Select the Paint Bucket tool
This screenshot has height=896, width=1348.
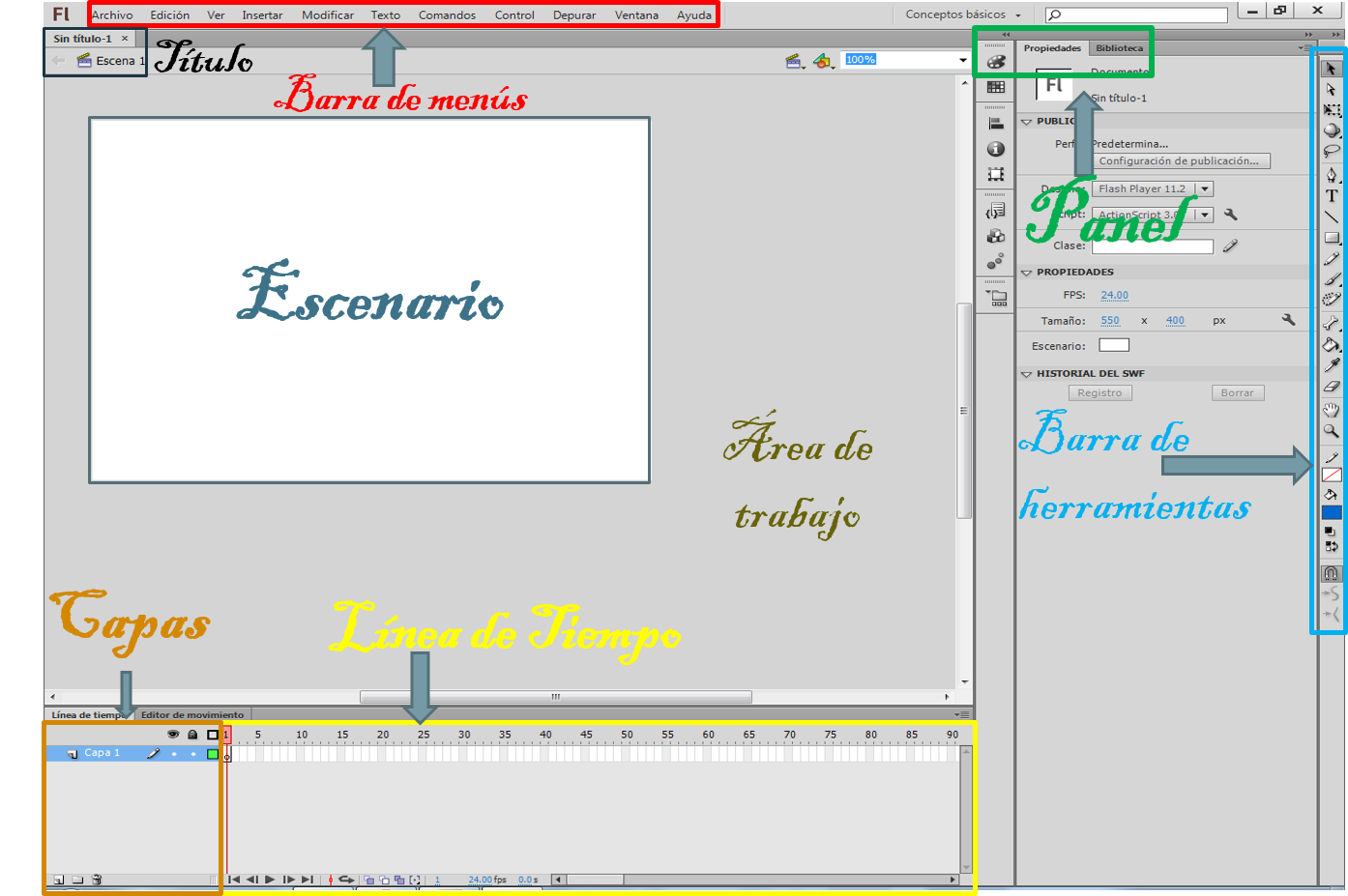click(1331, 342)
